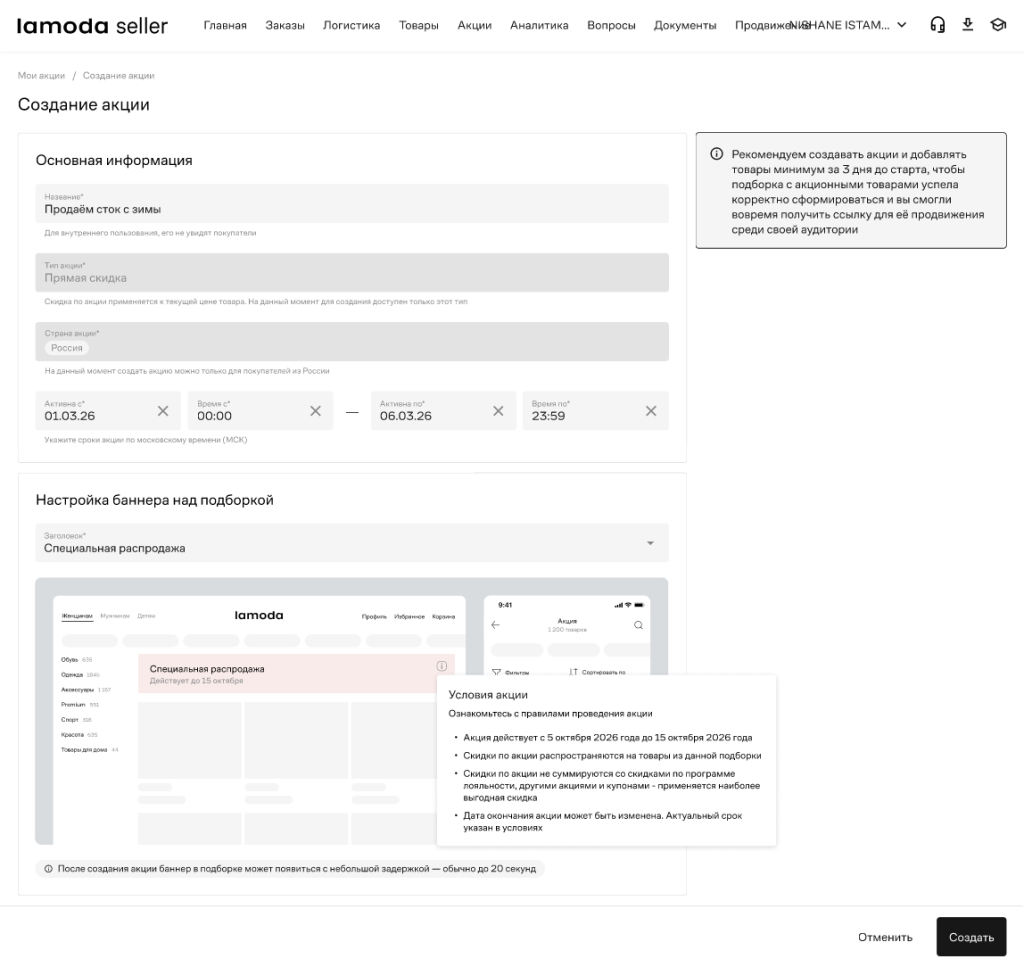Image resolution: width=1024 pixels, height=967 pixels.
Task: Click the info icon in recommendation notice
Action: (716, 154)
